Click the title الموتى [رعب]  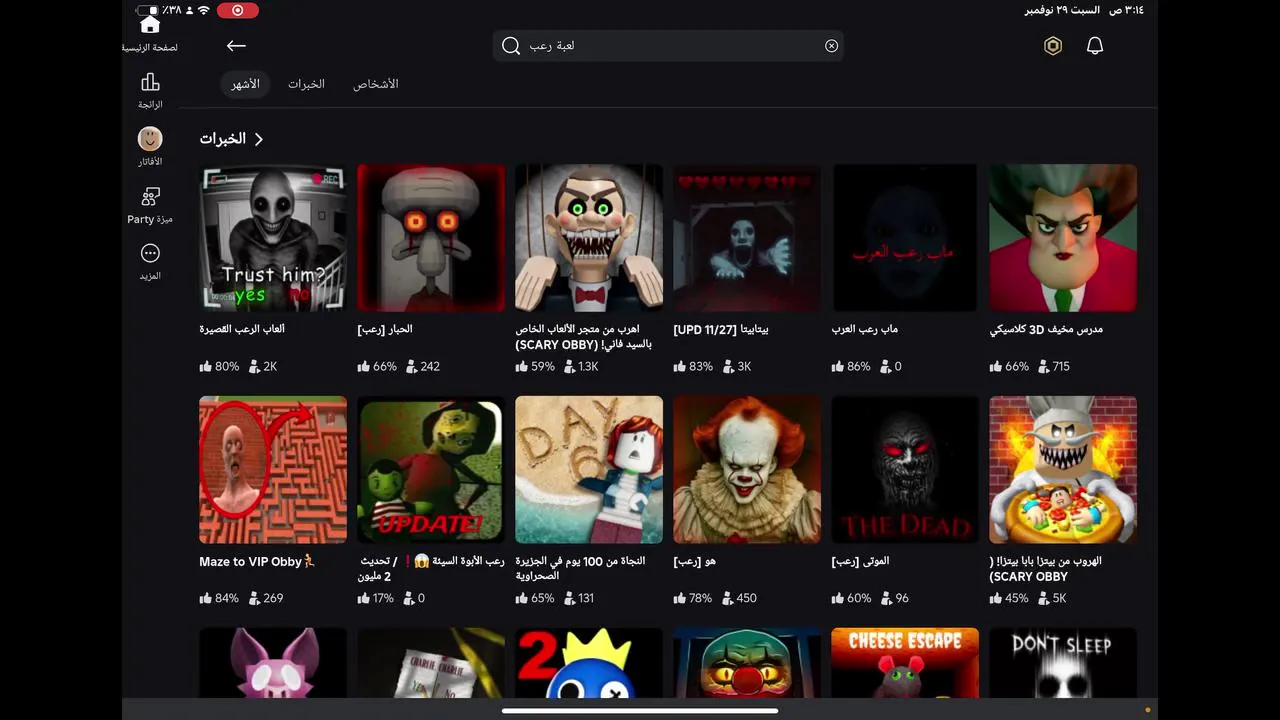(860, 561)
